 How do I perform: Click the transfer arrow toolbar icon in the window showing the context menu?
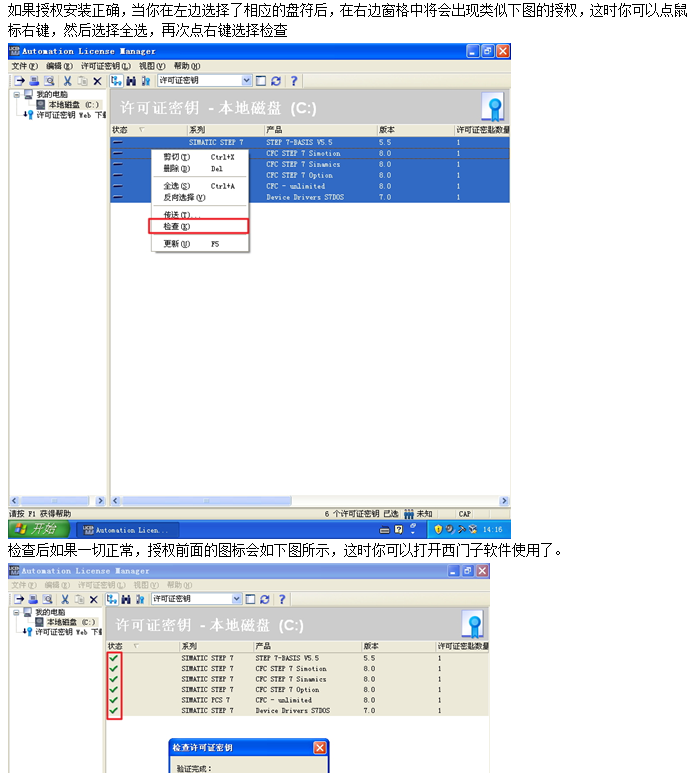[x=20, y=81]
